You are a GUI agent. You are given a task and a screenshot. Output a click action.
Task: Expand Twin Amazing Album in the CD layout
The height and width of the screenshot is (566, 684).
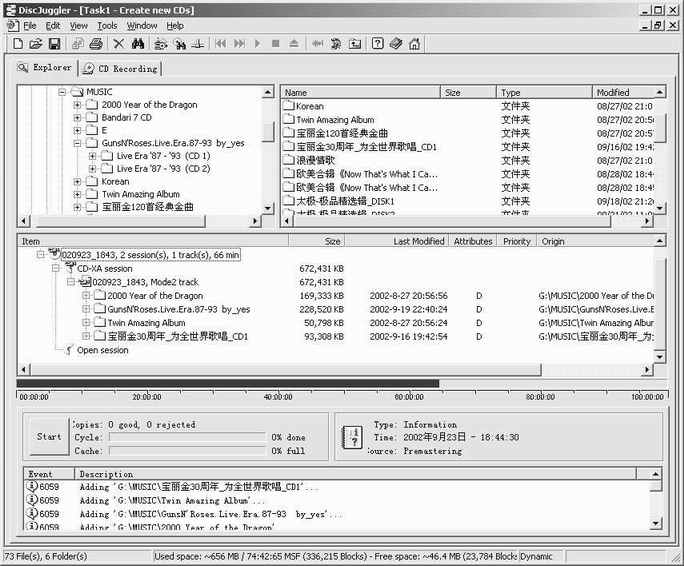click(86, 322)
